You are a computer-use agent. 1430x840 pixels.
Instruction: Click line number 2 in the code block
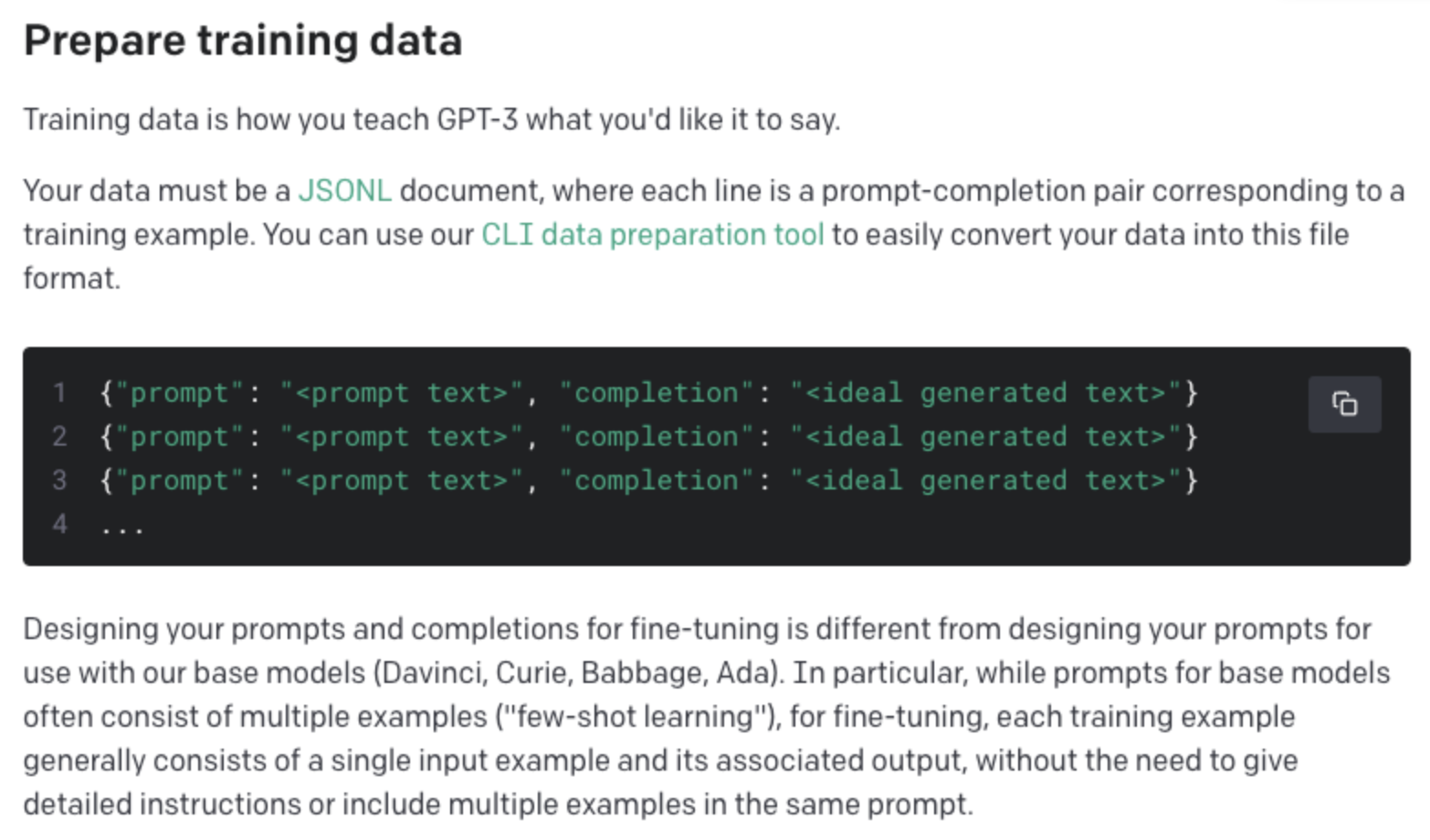point(59,436)
